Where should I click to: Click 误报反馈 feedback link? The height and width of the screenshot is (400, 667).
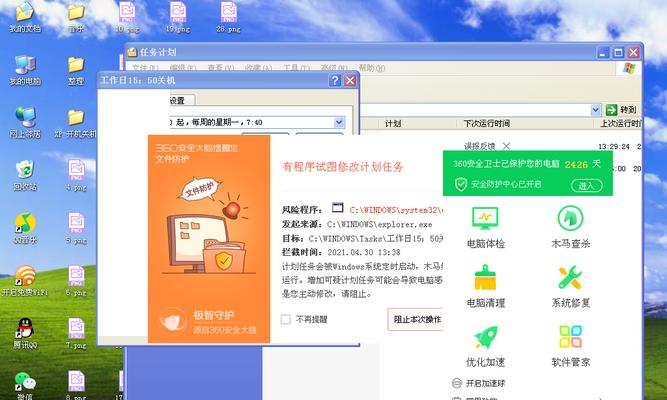tap(479, 146)
